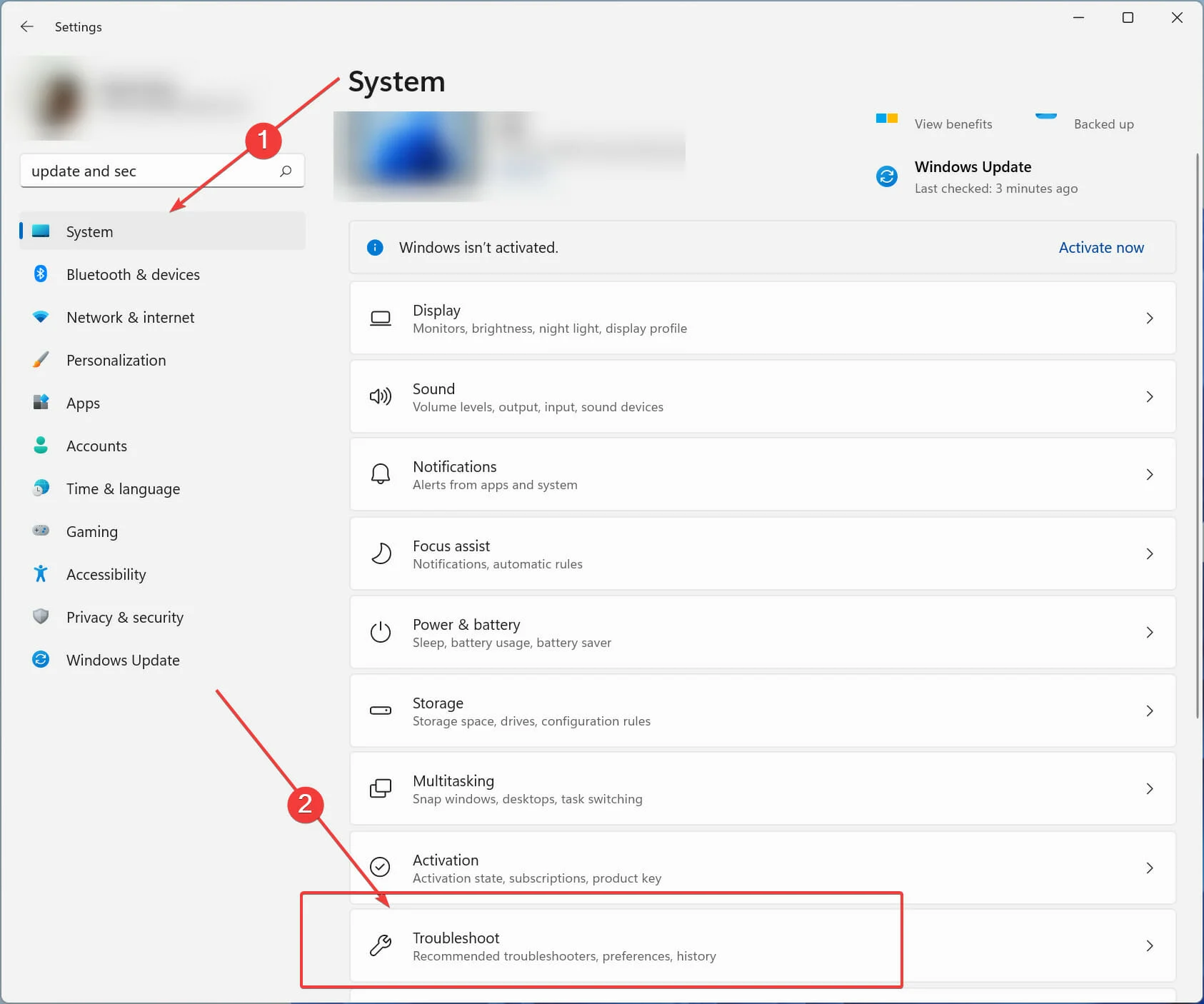Viewport: 1204px width, 1004px height.
Task: Open the Display settings row
Action: (763, 318)
